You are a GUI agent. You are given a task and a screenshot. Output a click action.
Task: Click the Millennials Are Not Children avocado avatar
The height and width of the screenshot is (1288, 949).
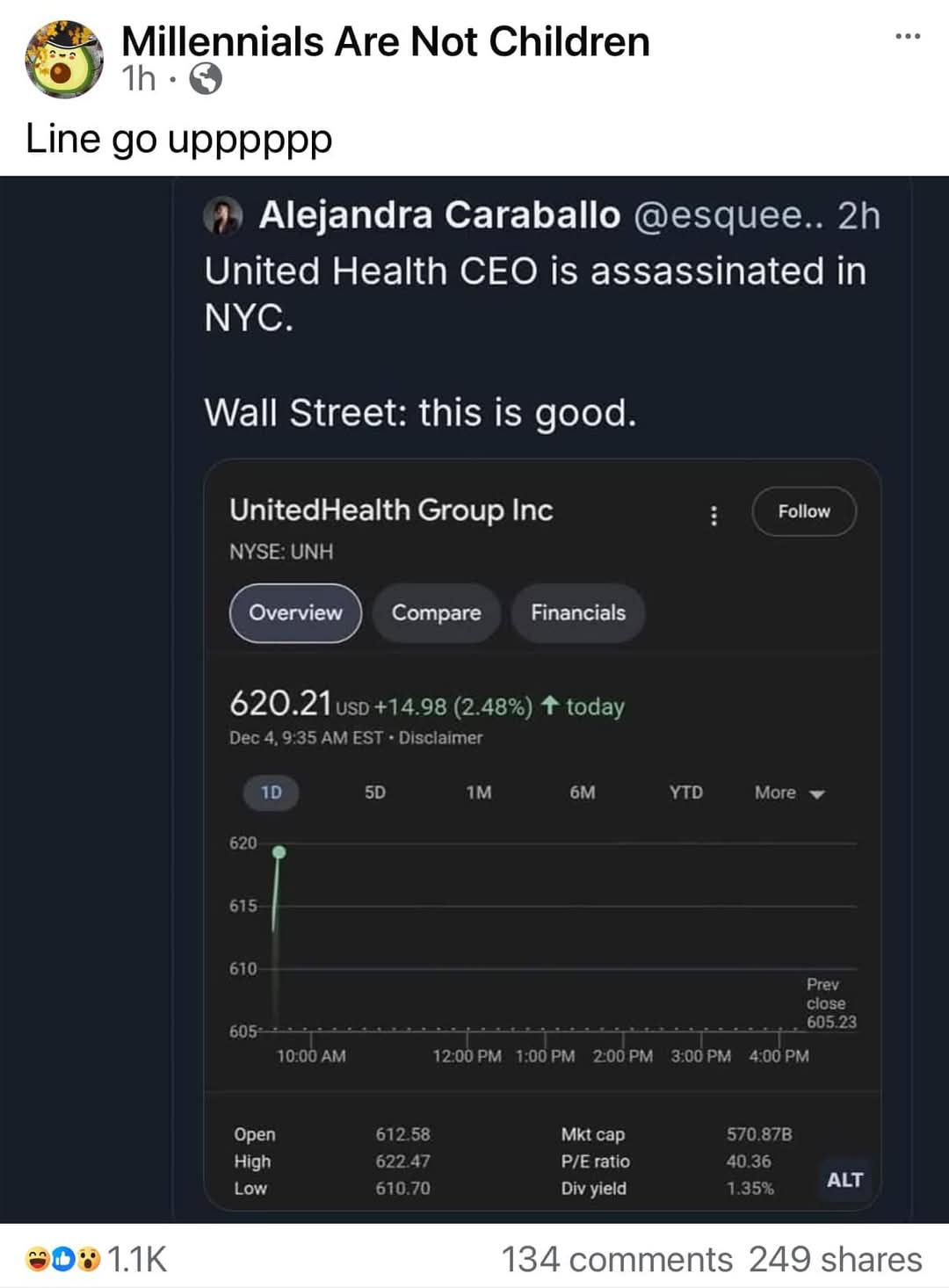point(64,60)
